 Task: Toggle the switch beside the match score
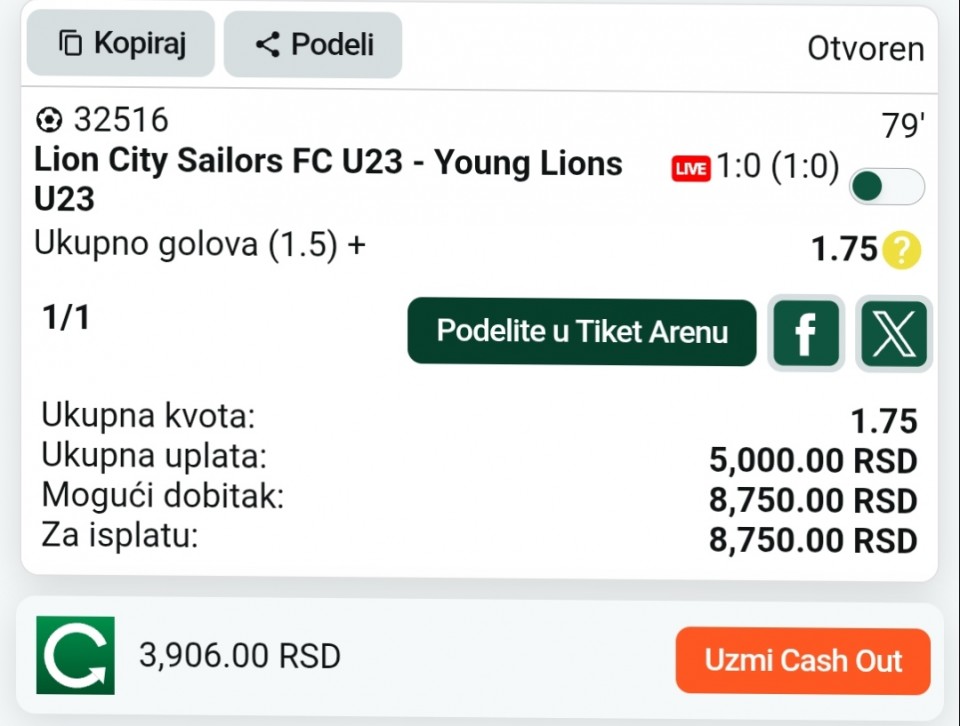(x=886, y=186)
